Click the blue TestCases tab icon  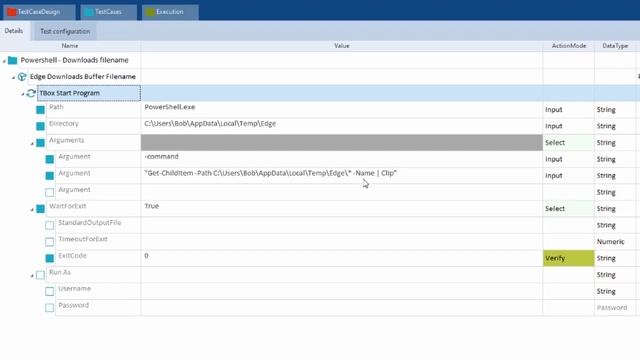(x=89, y=12)
